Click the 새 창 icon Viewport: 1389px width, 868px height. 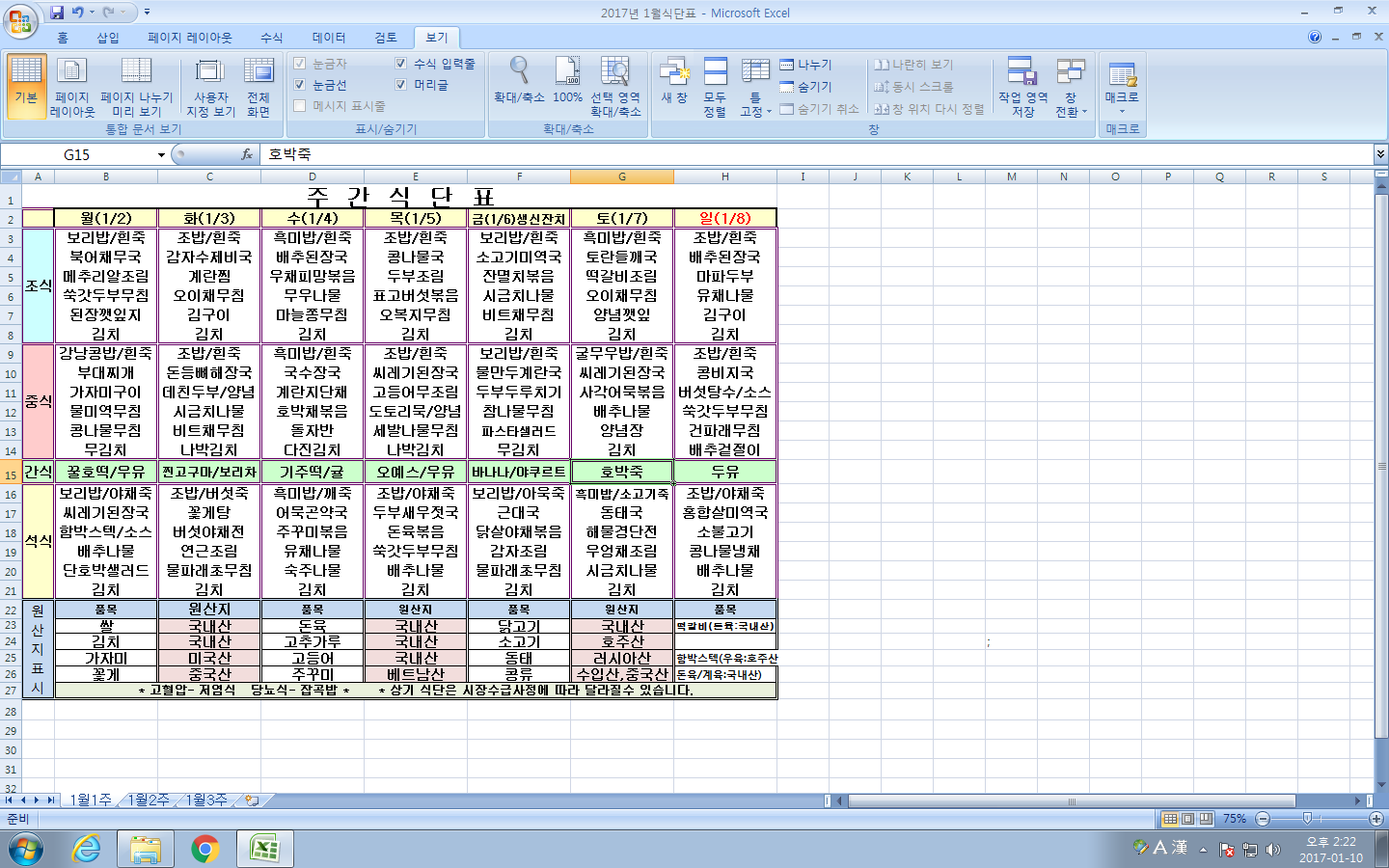coord(674,80)
